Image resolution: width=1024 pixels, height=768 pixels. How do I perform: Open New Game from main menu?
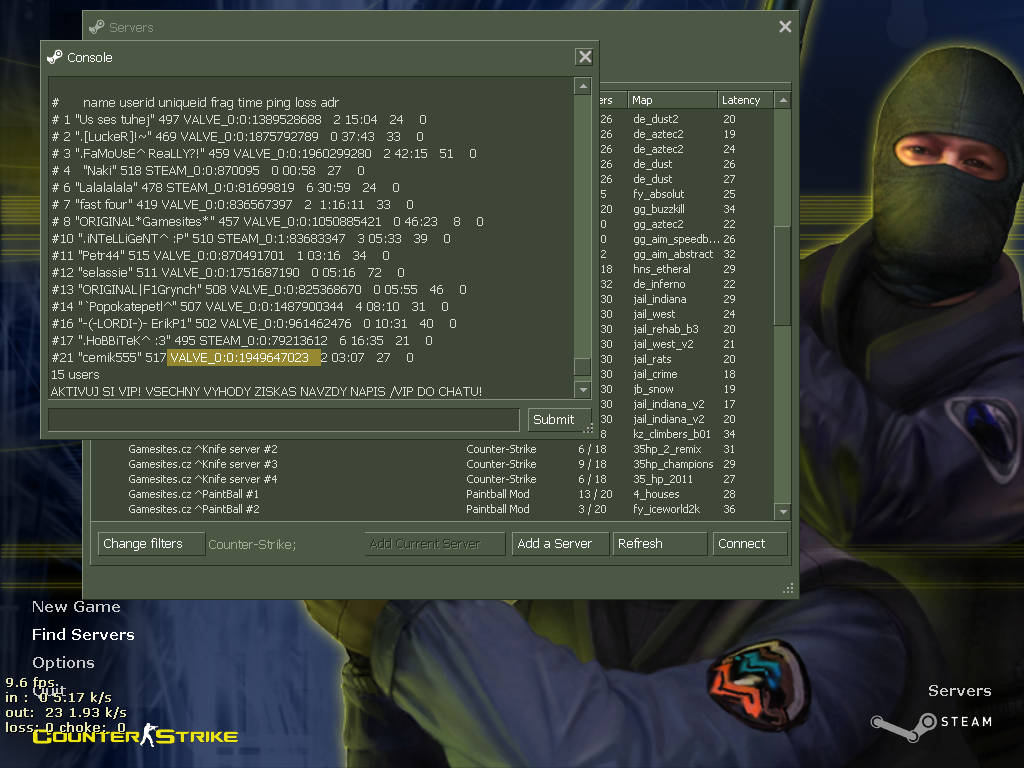coord(76,607)
